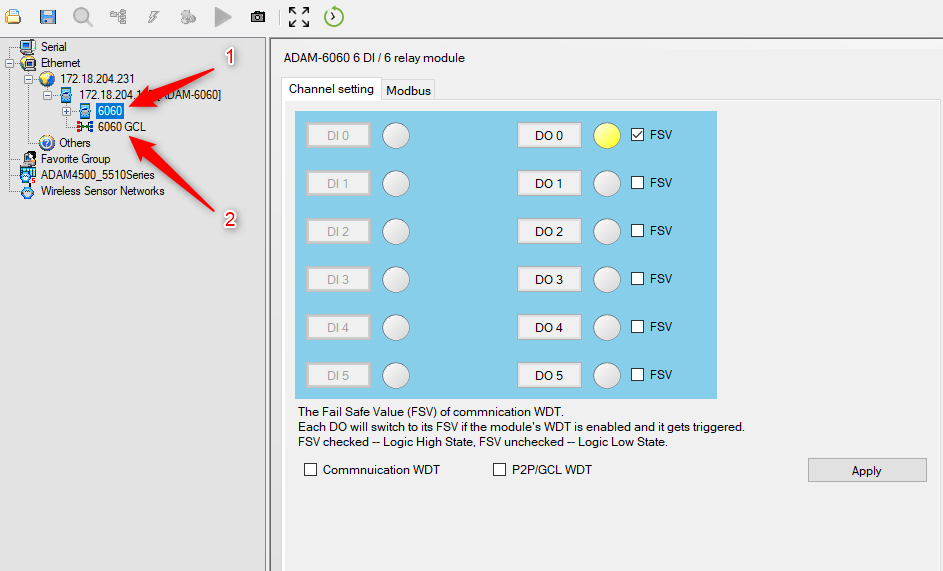The height and width of the screenshot is (571, 943).
Task: Click the Apply button
Action: [867, 471]
